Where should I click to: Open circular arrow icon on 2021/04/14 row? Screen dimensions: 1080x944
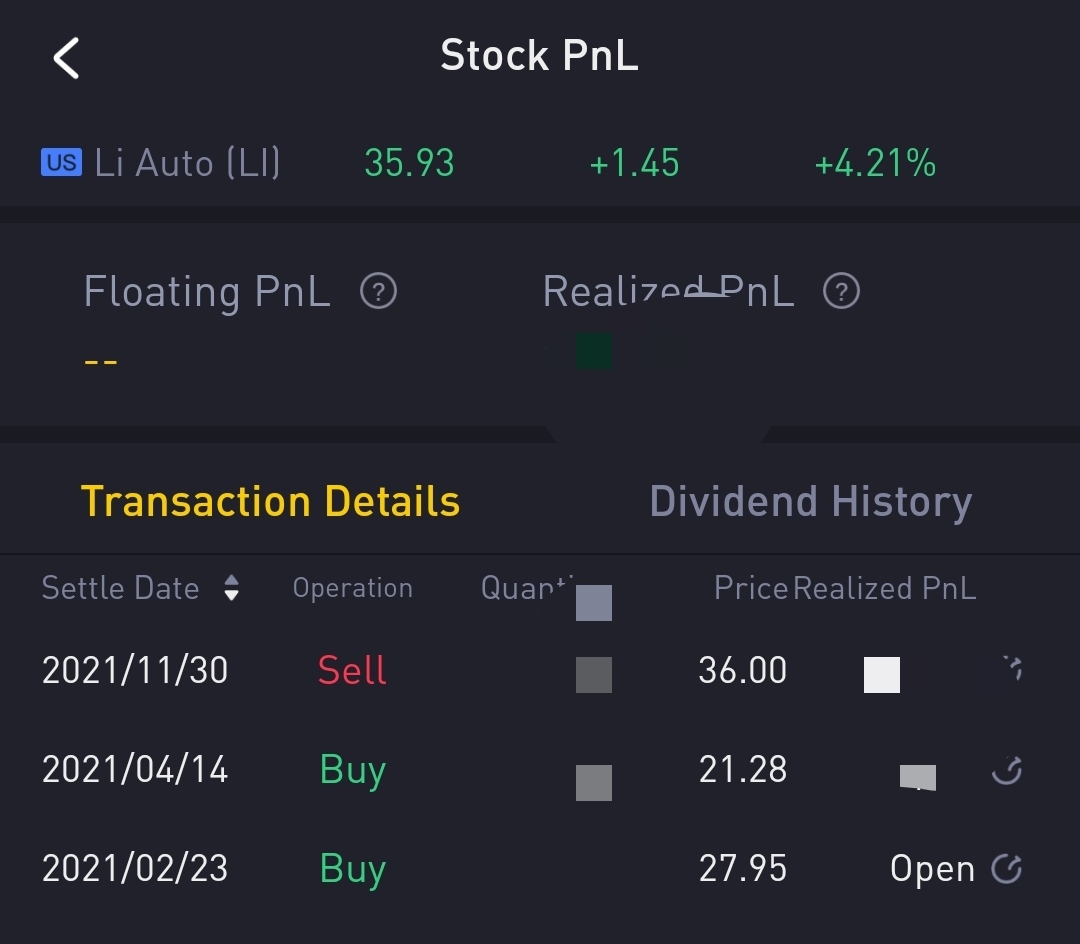1006,770
